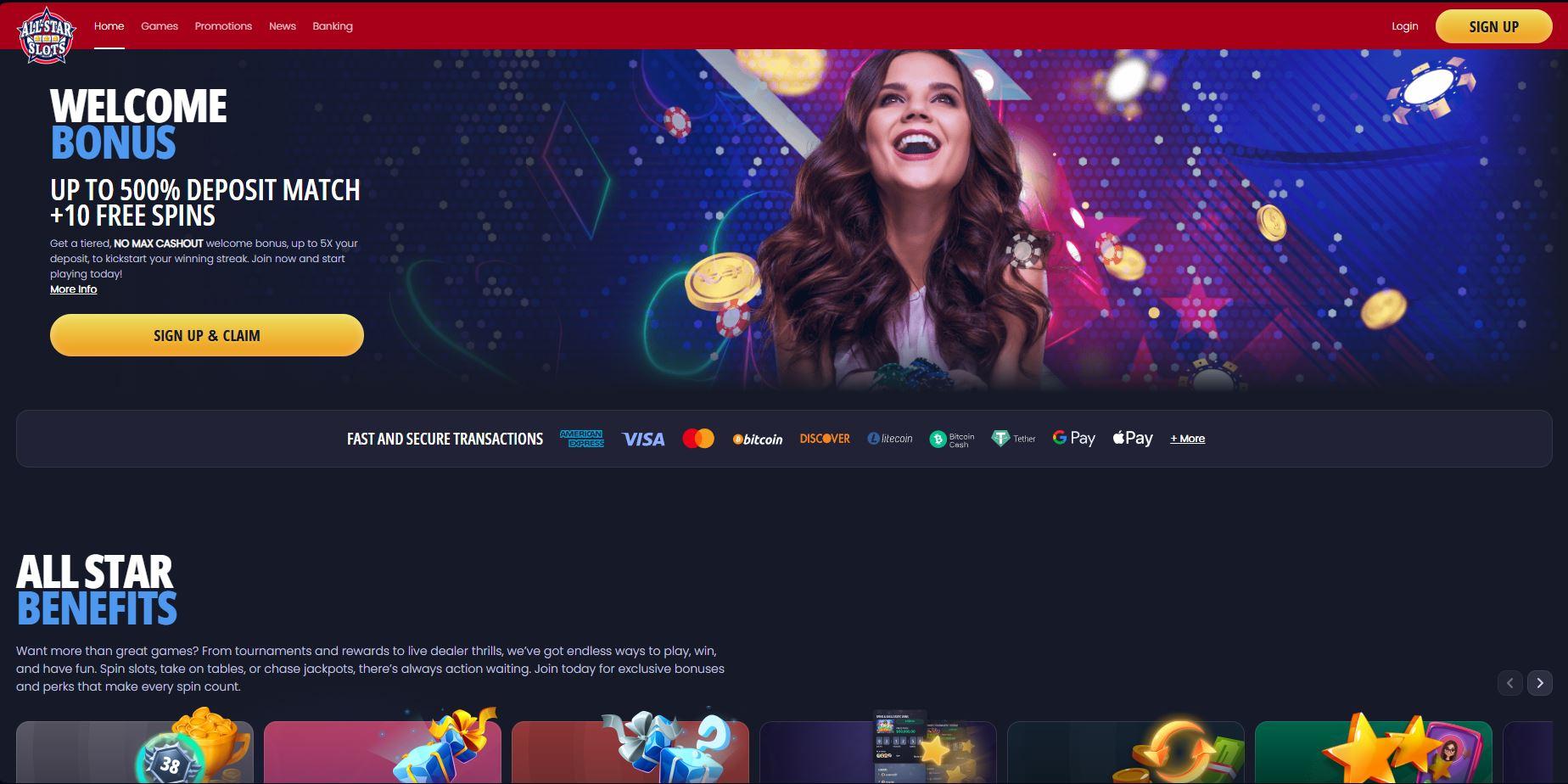The width and height of the screenshot is (1568, 784).
Task: Click the Google Pay logo
Action: (1074, 438)
